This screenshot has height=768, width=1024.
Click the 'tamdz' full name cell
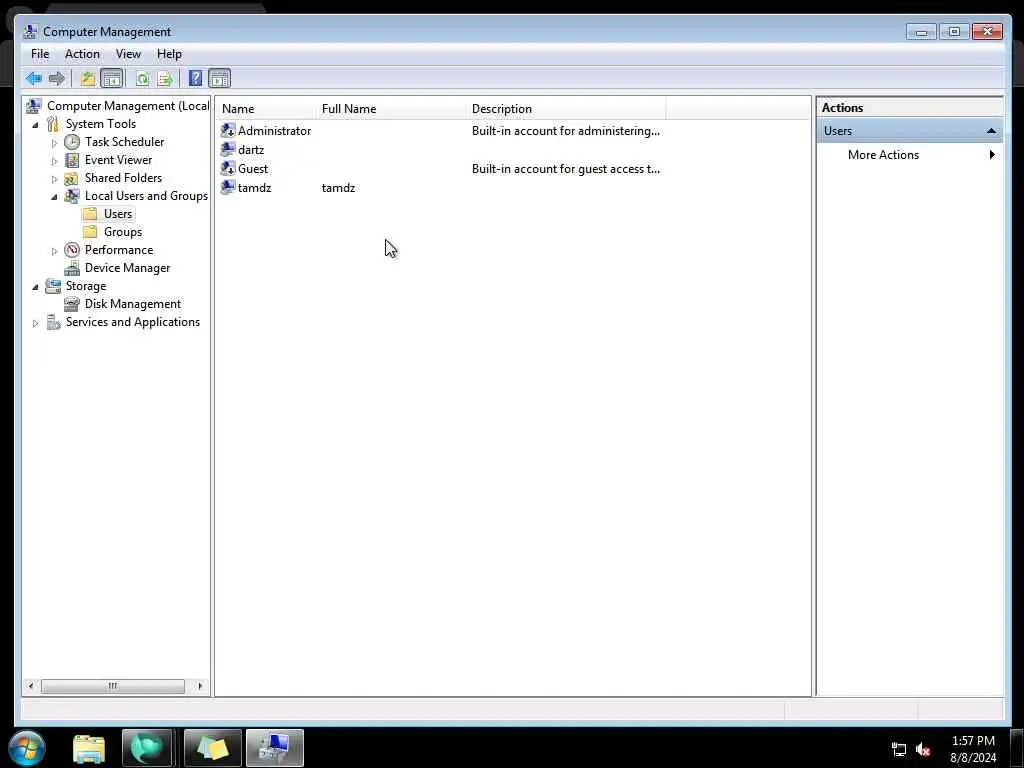(x=338, y=187)
